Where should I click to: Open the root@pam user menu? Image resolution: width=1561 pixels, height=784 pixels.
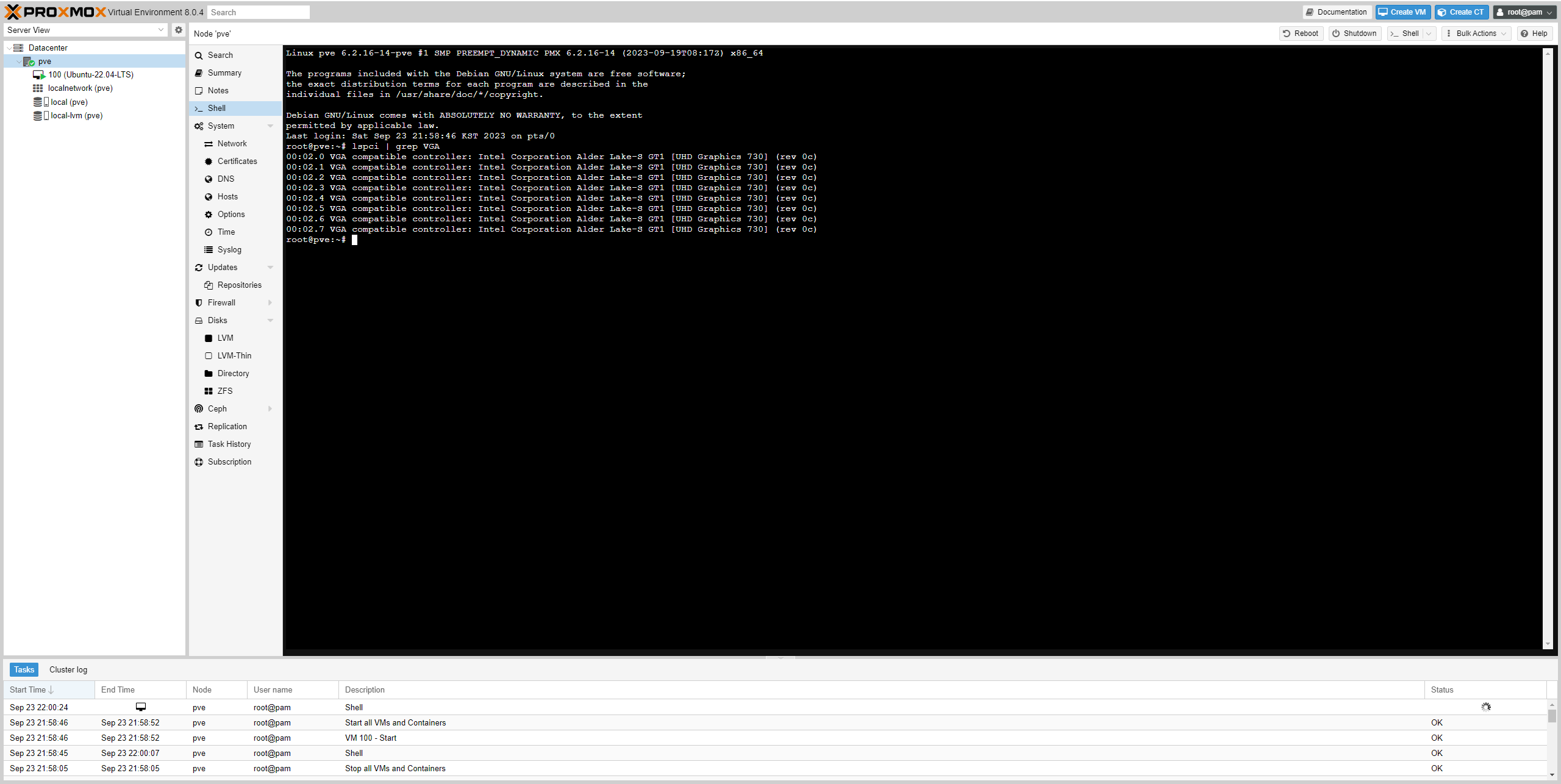(1524, 12)
